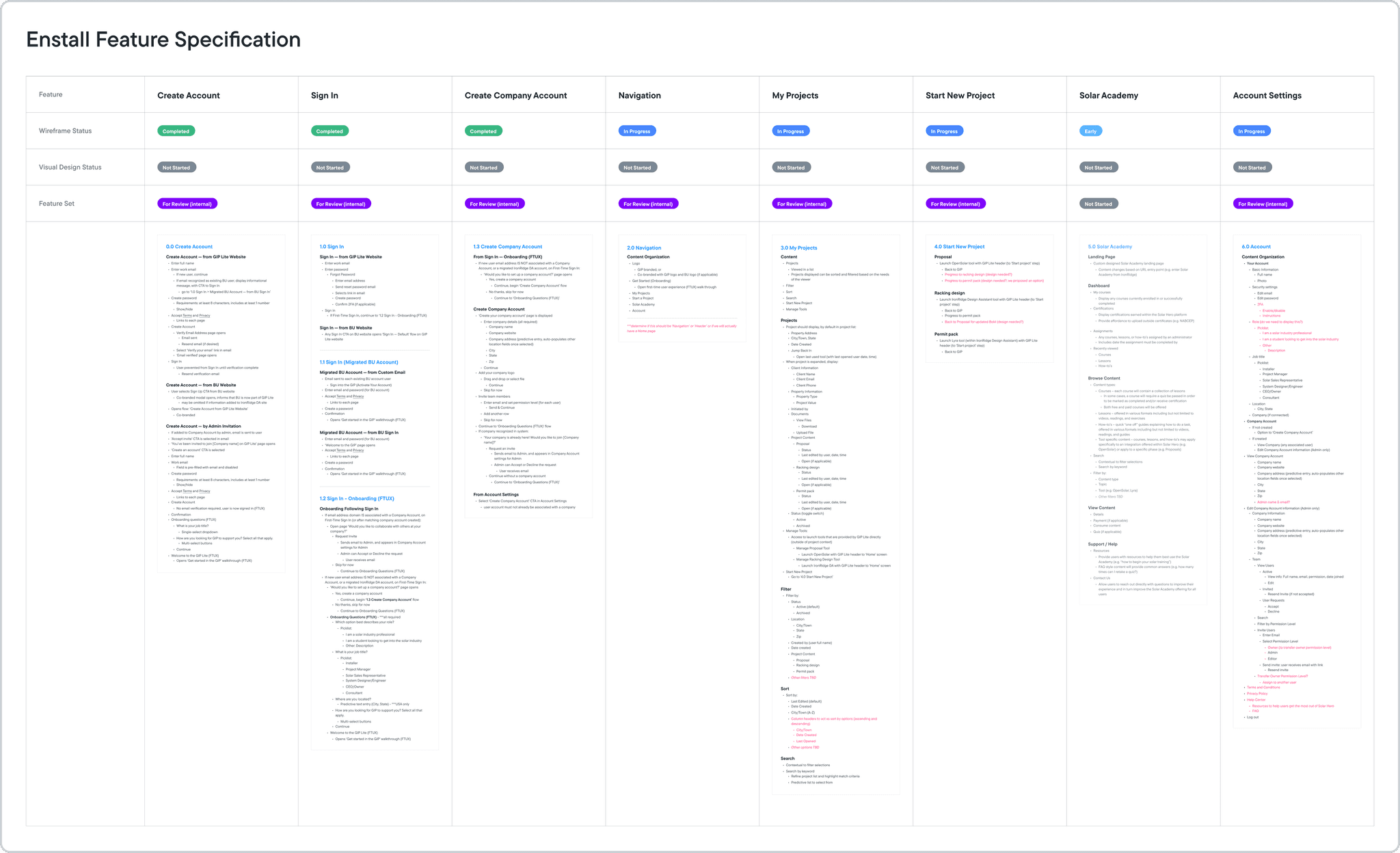Click For Review (internal) under Account Settings
The image size is (1400, 853).
point(1263,204)
